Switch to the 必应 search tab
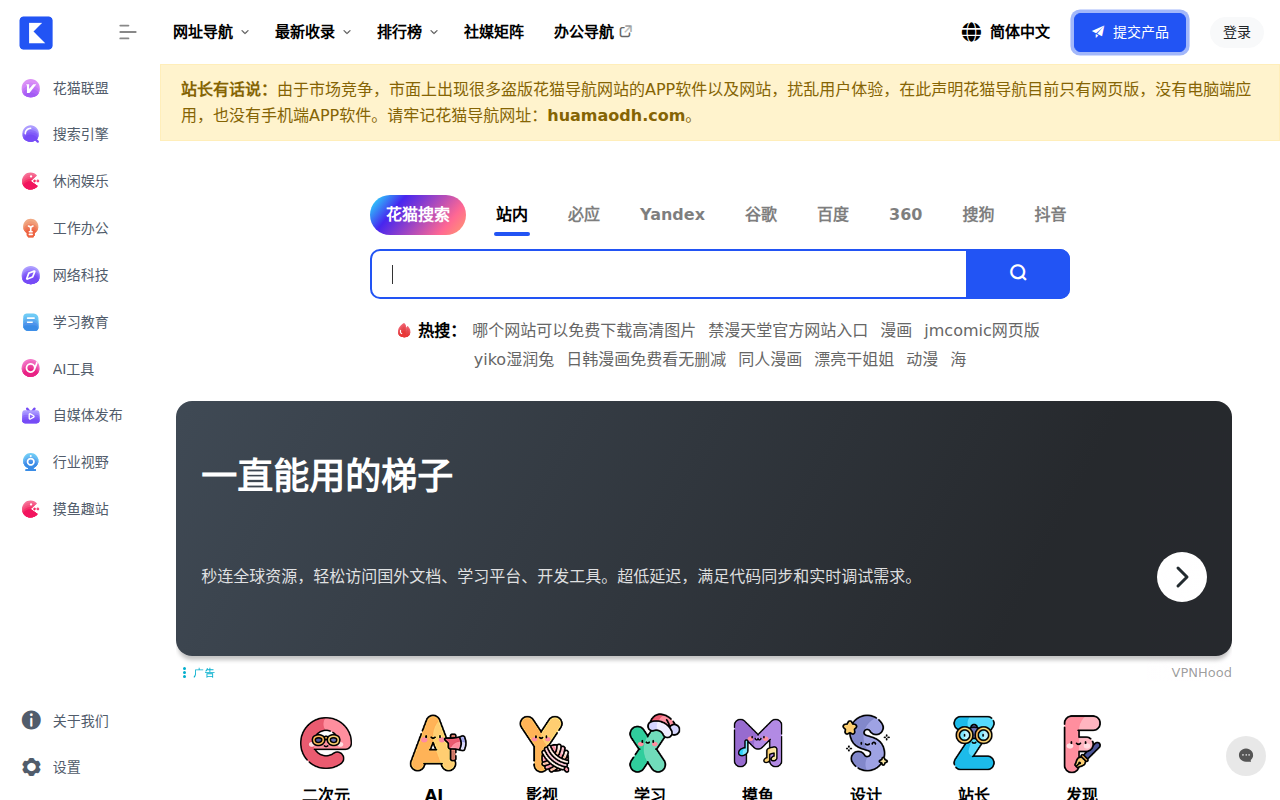The height and width of the screenshot is (800, 1280). pos(584,214)
